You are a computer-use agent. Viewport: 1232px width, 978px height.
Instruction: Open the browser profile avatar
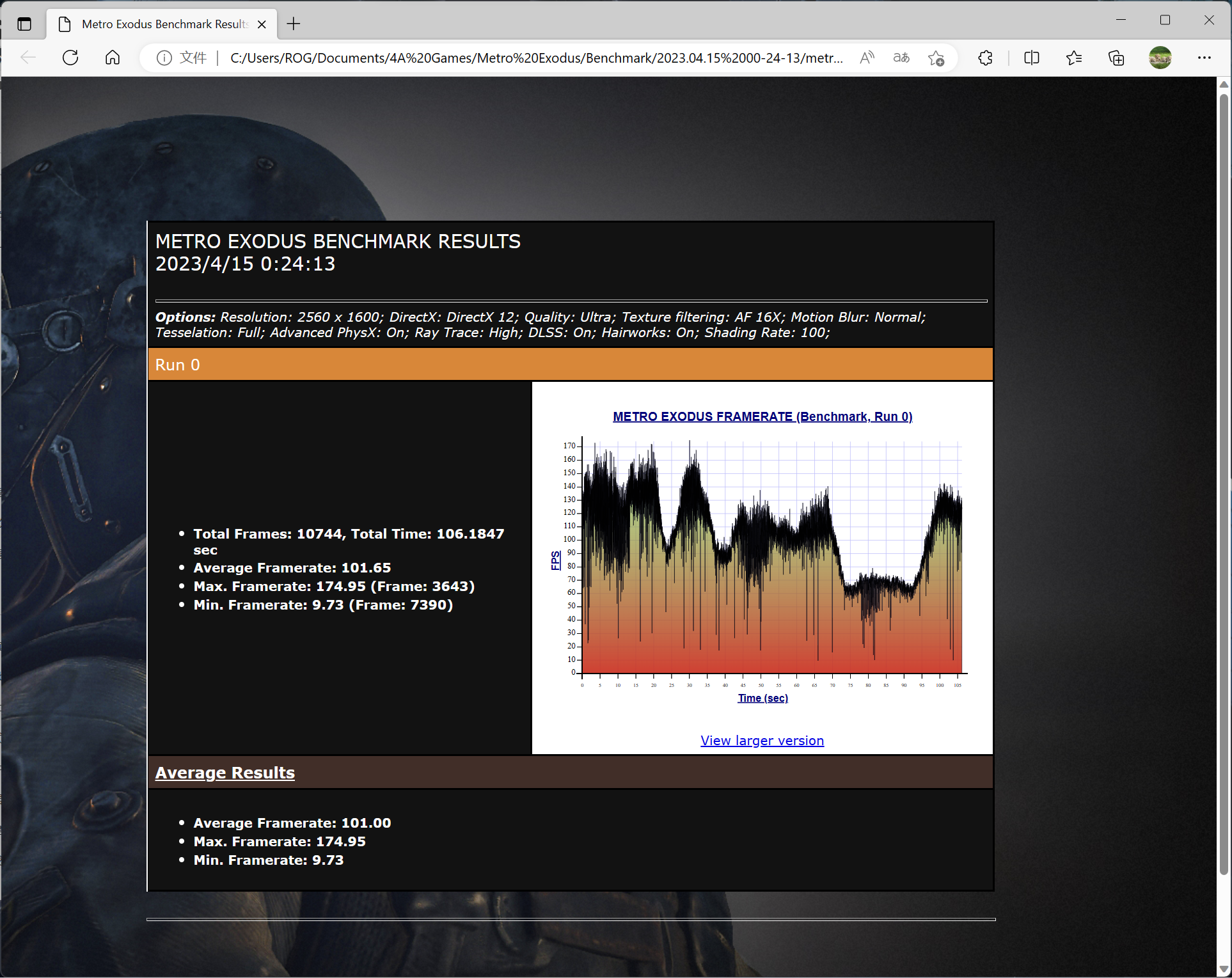[1160, 58]
